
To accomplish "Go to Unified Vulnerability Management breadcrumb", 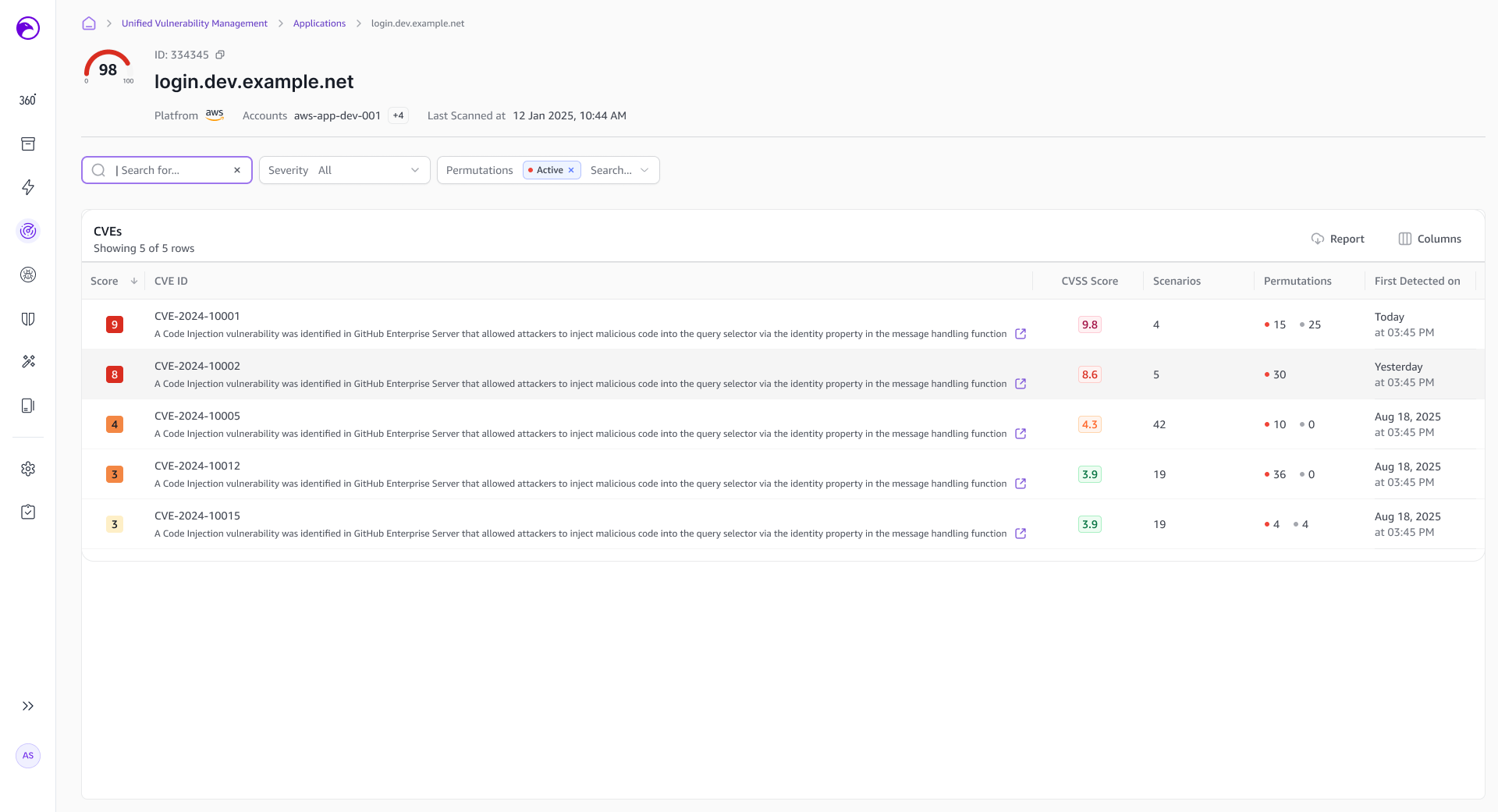I will tap(194, 23).
